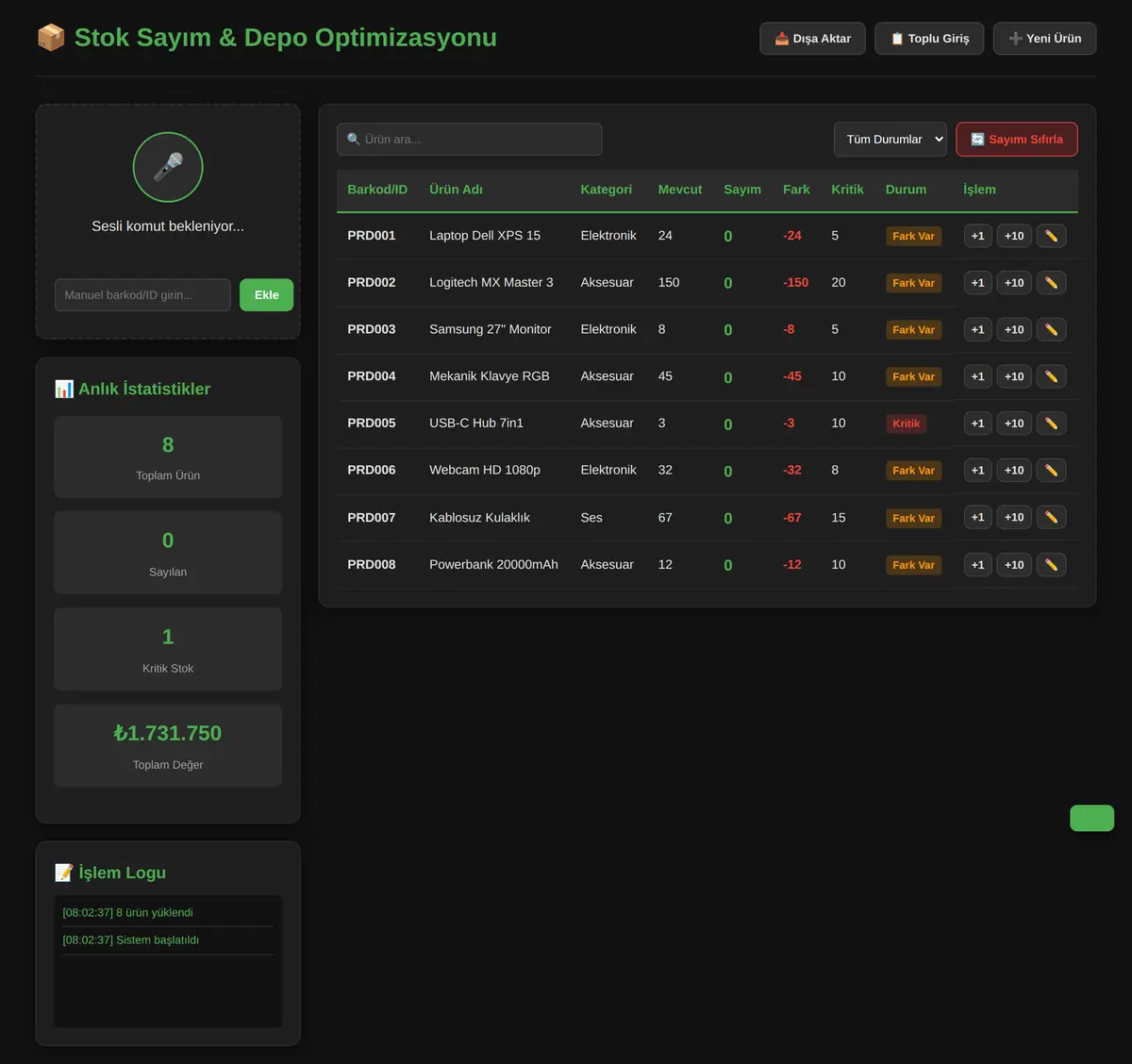Click product name Kablosuz Kulaklık
The height and width of the screenshot is (1064, 1132).
pyautogui.click(x=479, y=518)
